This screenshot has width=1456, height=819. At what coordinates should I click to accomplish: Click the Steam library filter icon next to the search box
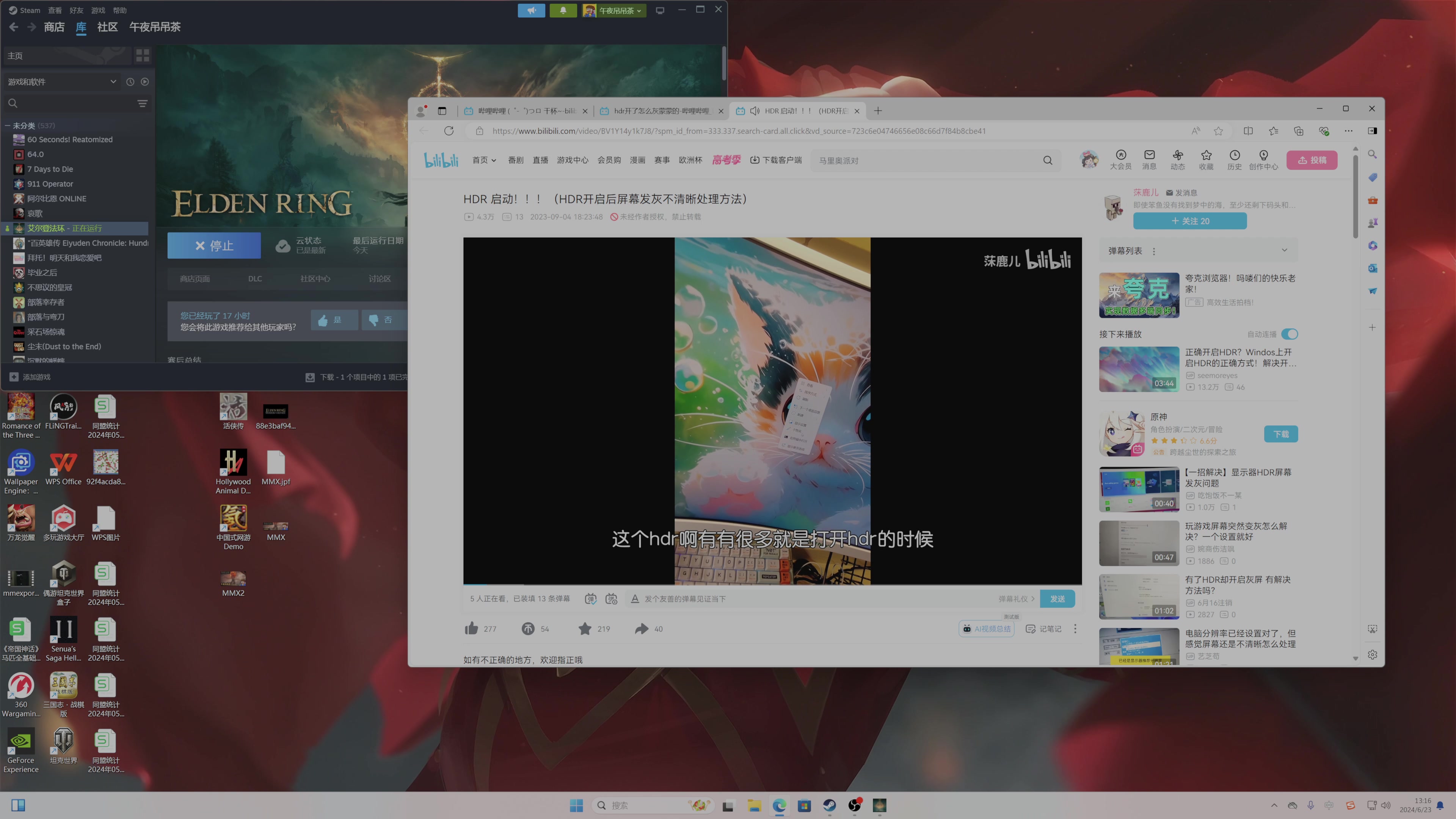(143, 104)
